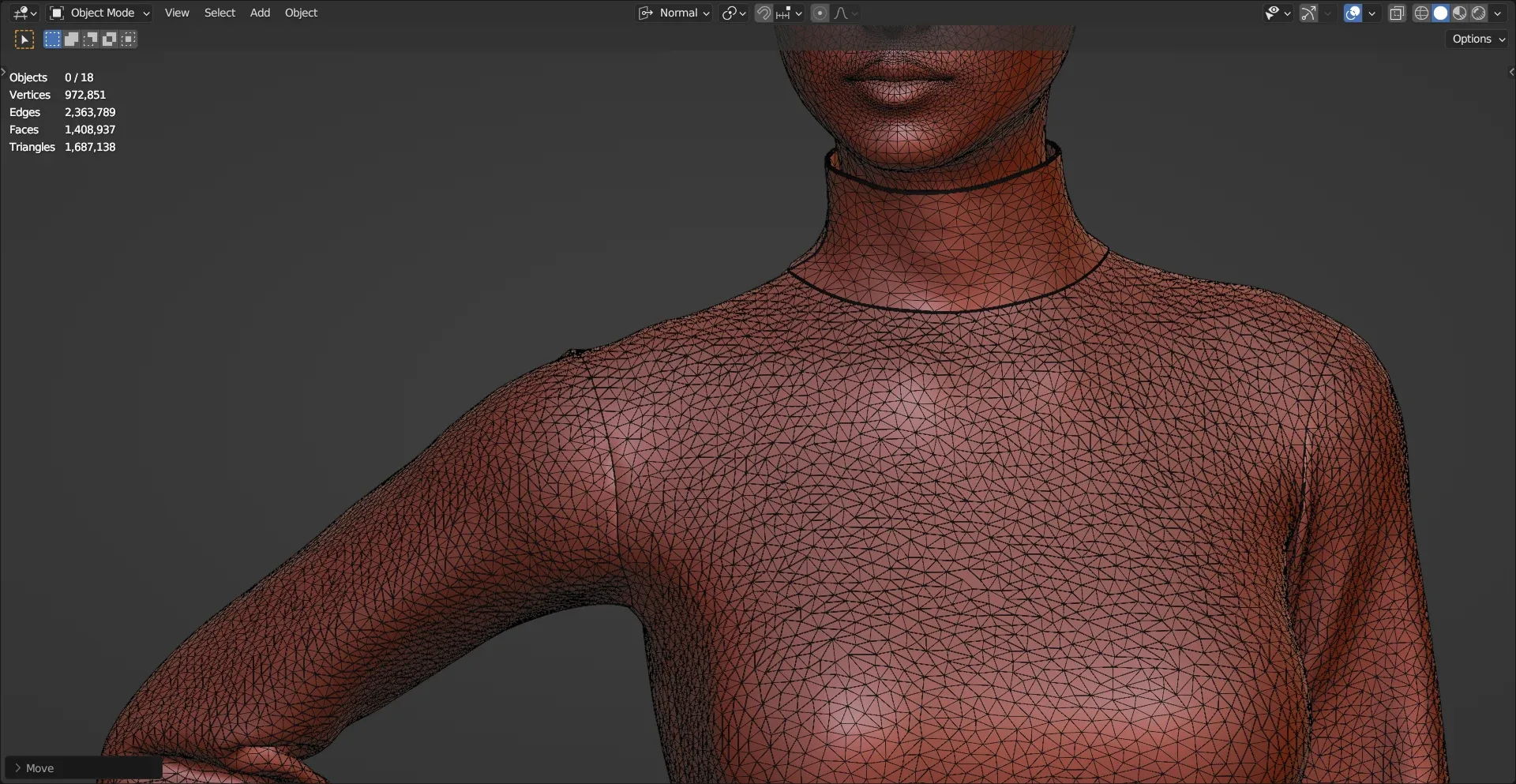1516x784 pixels.
Task: Open the Select menu
Action: tap(220, 13)
